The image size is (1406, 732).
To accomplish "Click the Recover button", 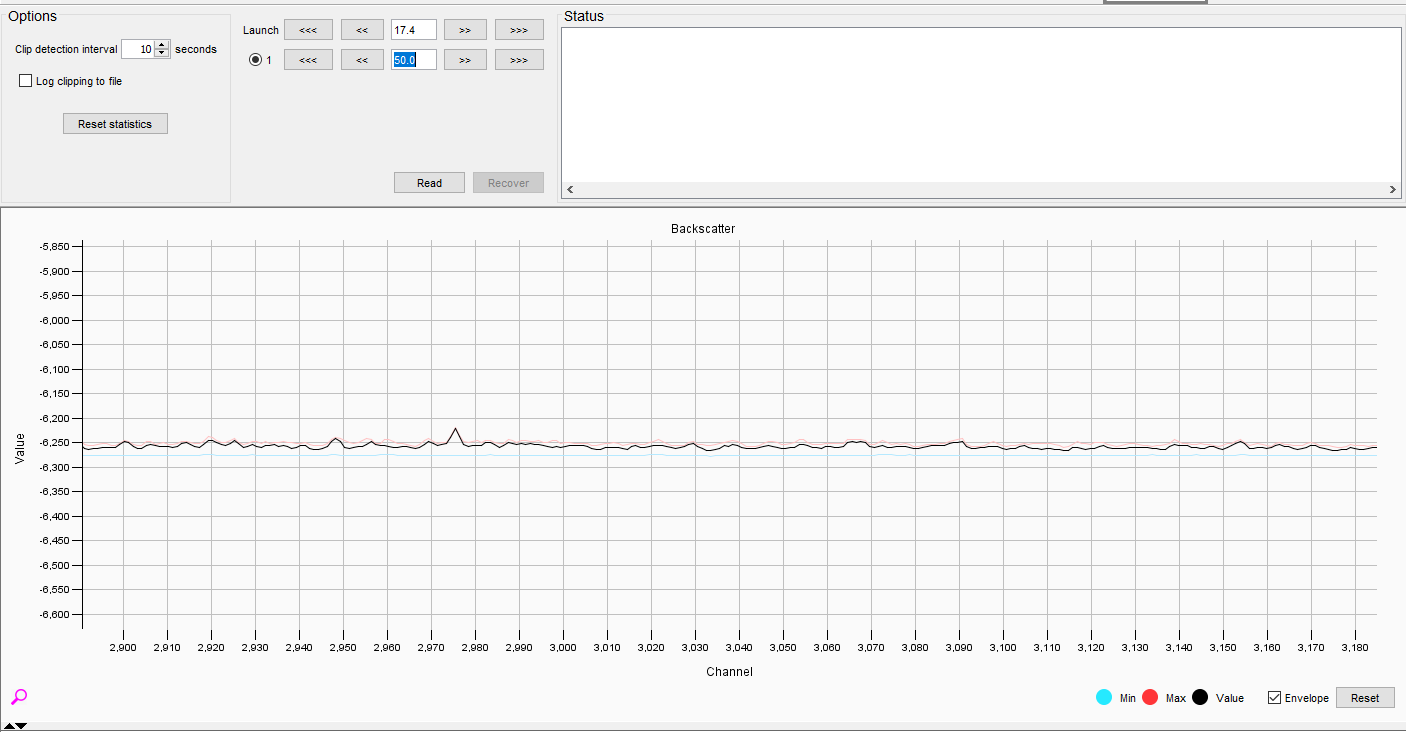I will pyautogui.click(x=508, y=182).
